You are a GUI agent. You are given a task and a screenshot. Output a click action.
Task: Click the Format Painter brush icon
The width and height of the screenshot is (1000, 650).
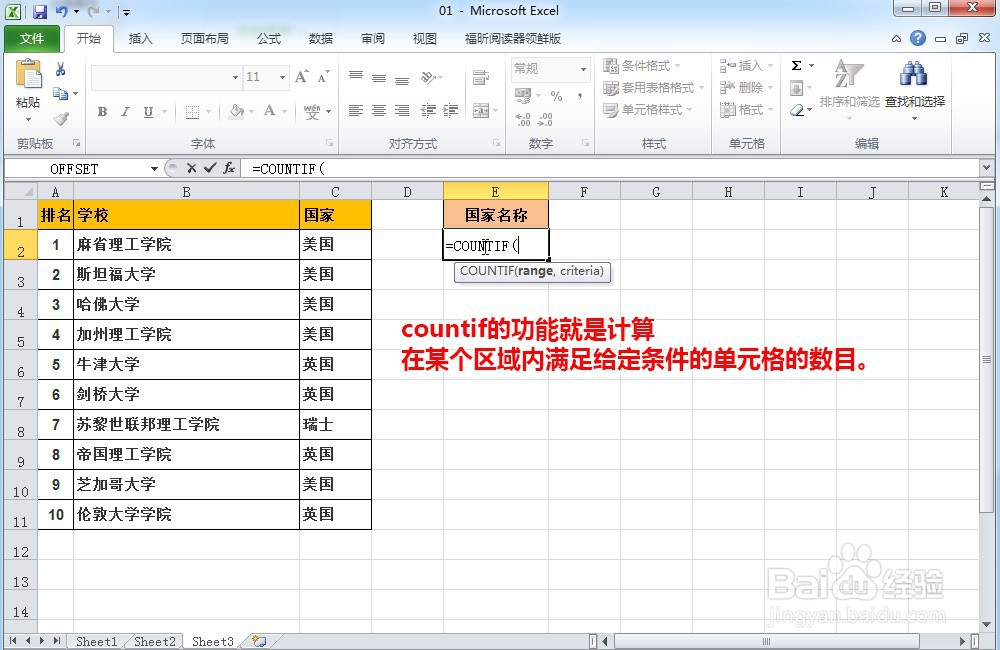tap(61, 119)
